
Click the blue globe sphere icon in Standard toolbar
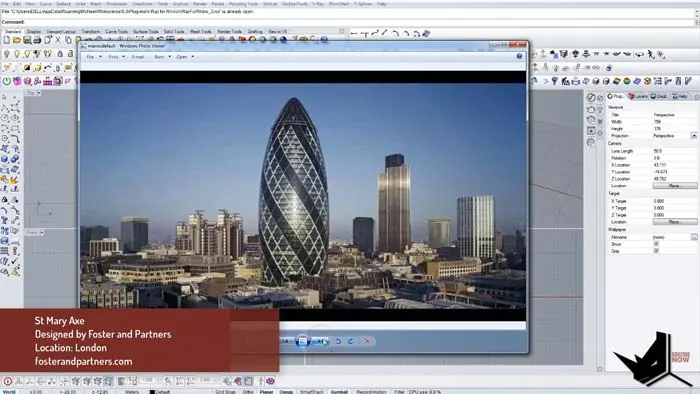tap(283, 40)
